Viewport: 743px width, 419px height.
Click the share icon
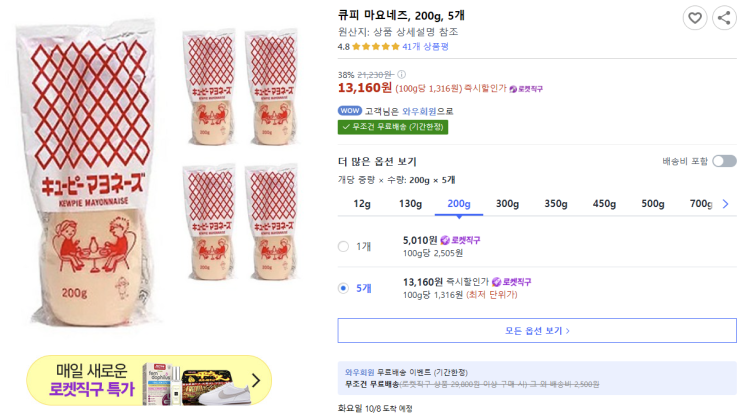(x=724, y=17)
